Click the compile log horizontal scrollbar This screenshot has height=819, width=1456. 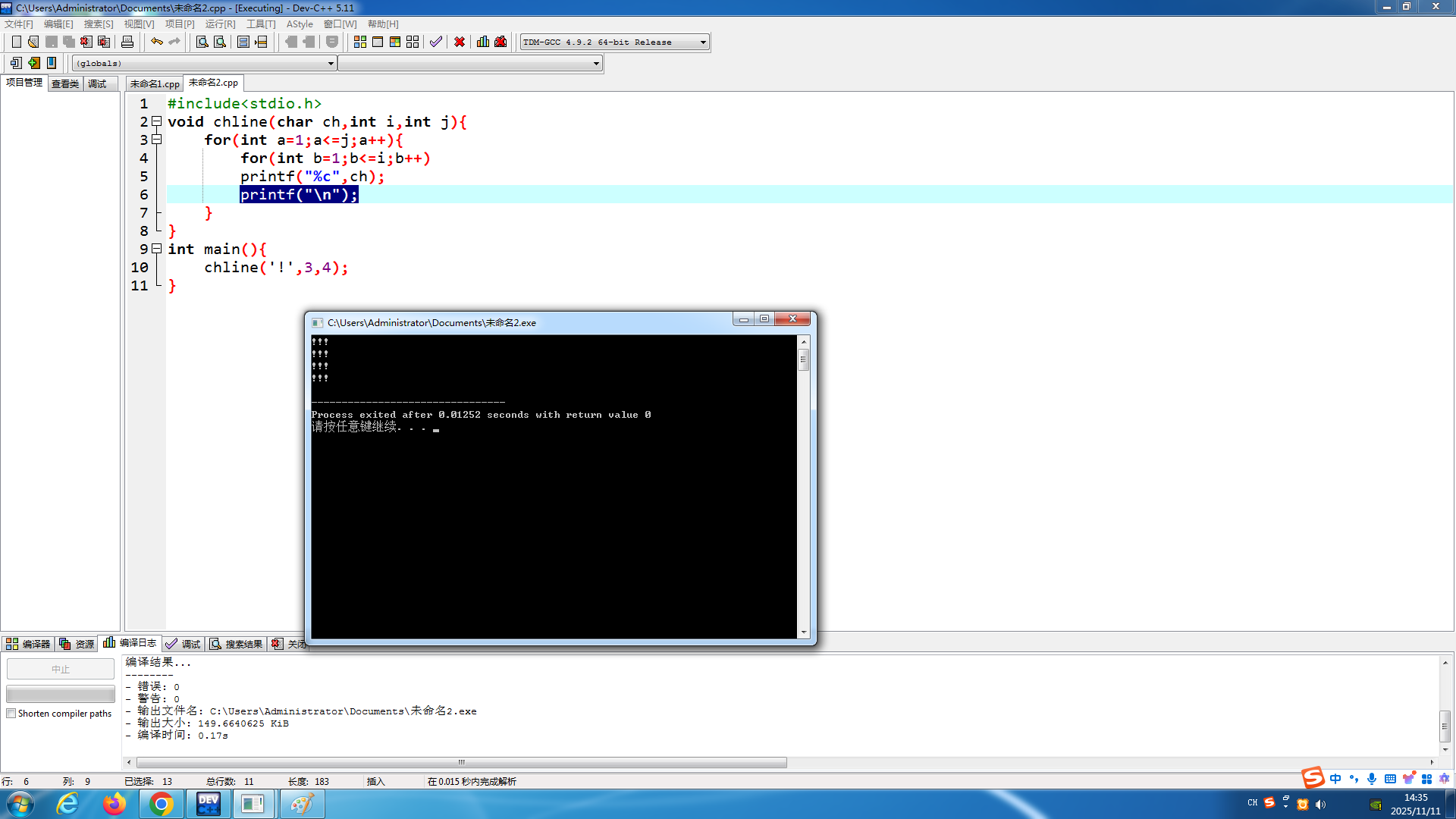tap(461, 762)
